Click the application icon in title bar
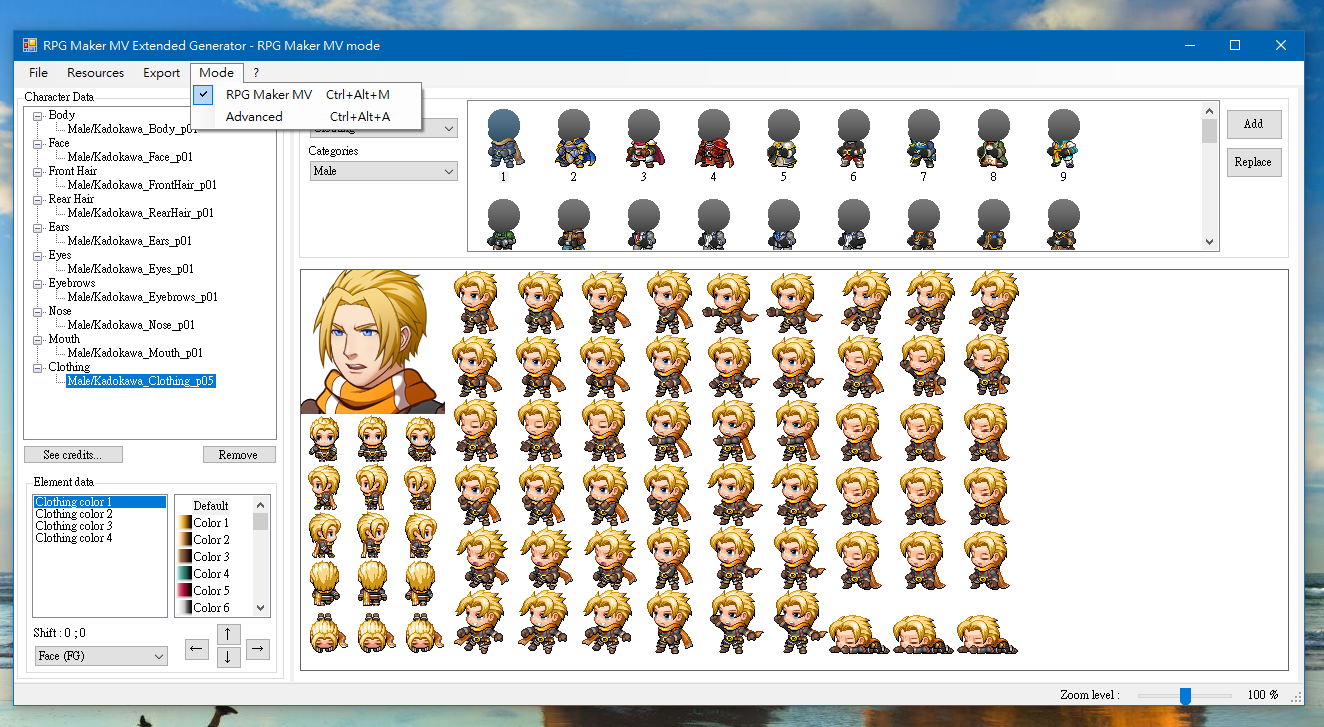This screenshot has height=727, width=1324. click(x=30, y=45)
